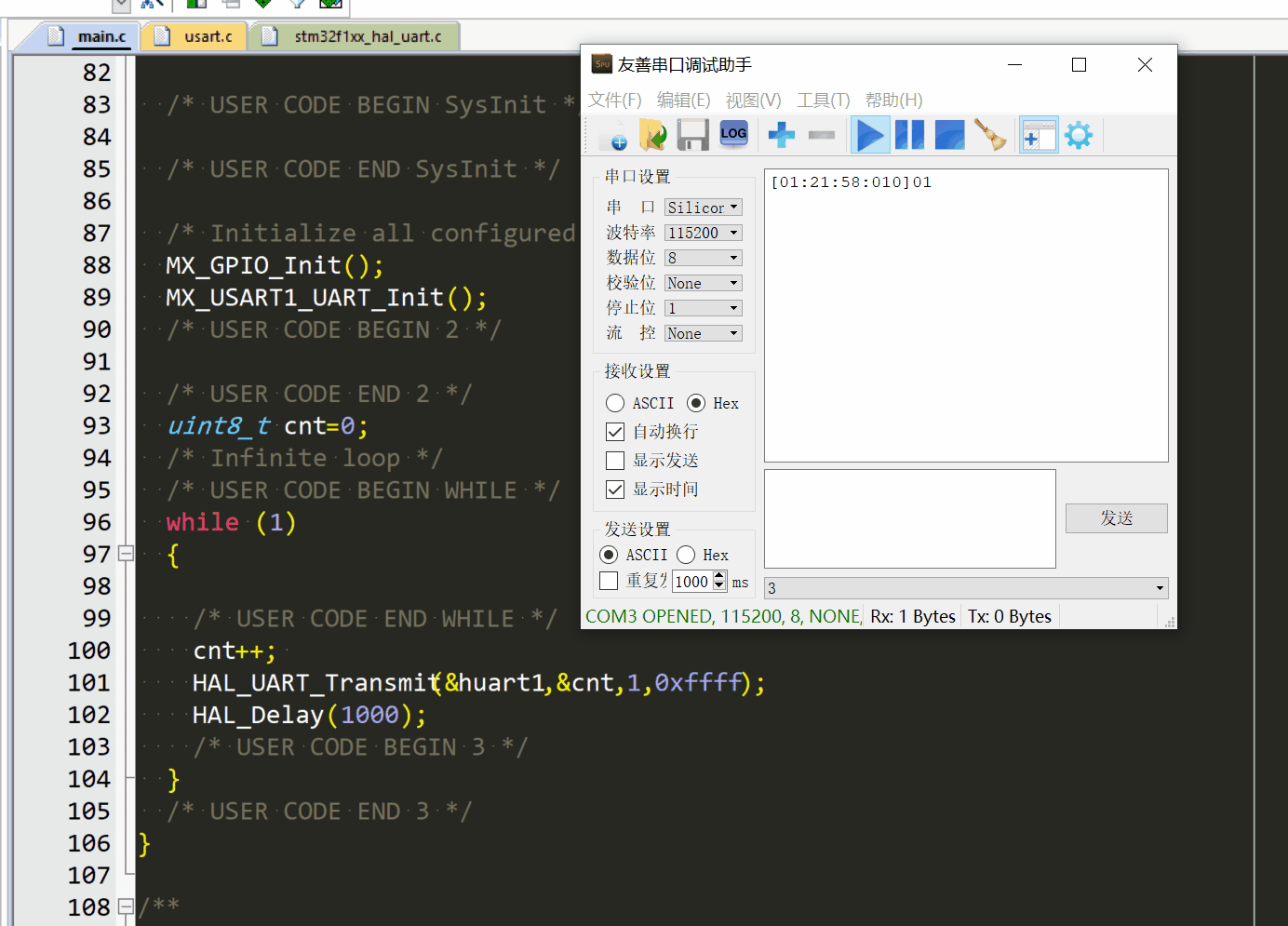Toggle 显示时间 checkbox

pos(615,490)
